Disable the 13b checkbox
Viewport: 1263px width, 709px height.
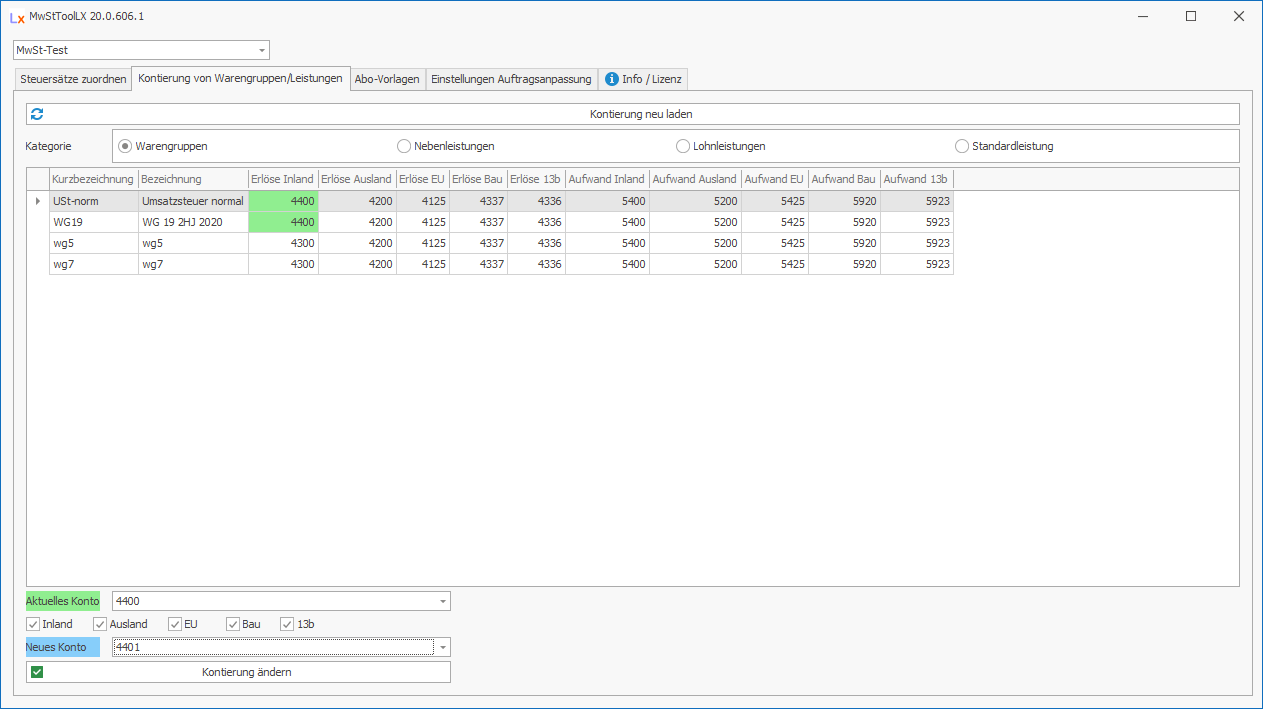[x=287, y=624]
